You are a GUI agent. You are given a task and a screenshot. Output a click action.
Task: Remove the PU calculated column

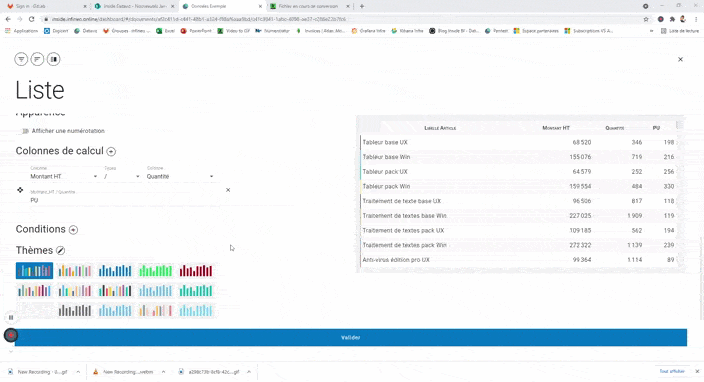pos(228,190)
